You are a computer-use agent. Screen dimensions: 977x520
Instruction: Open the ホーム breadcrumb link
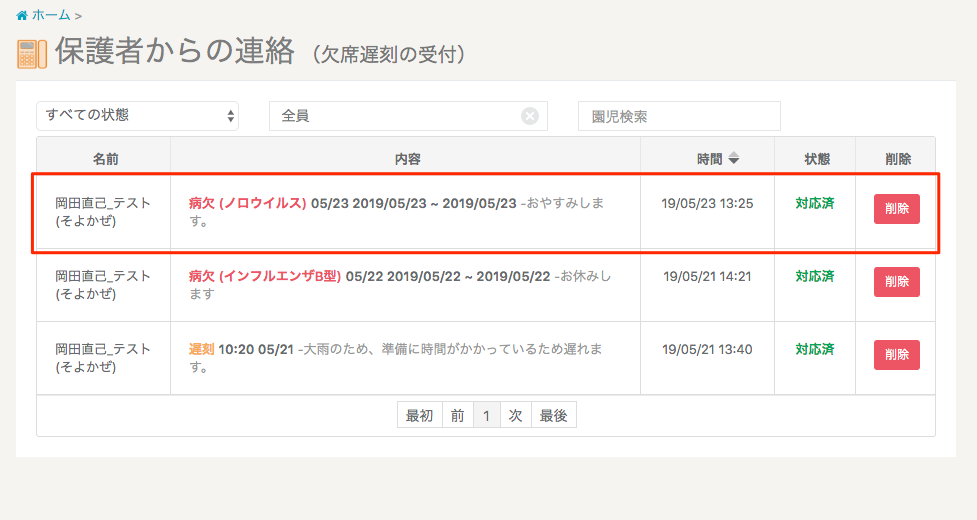[51, 15]
